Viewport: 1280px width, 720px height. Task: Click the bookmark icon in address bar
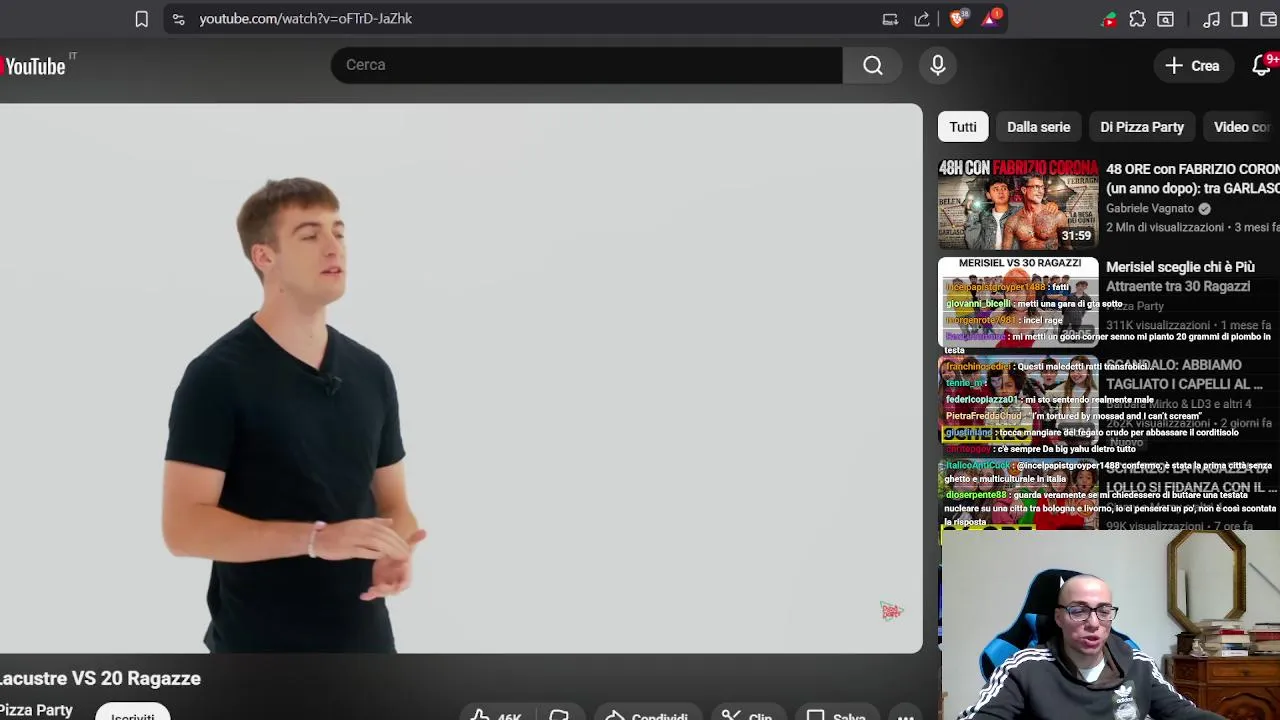coord(141,19)
